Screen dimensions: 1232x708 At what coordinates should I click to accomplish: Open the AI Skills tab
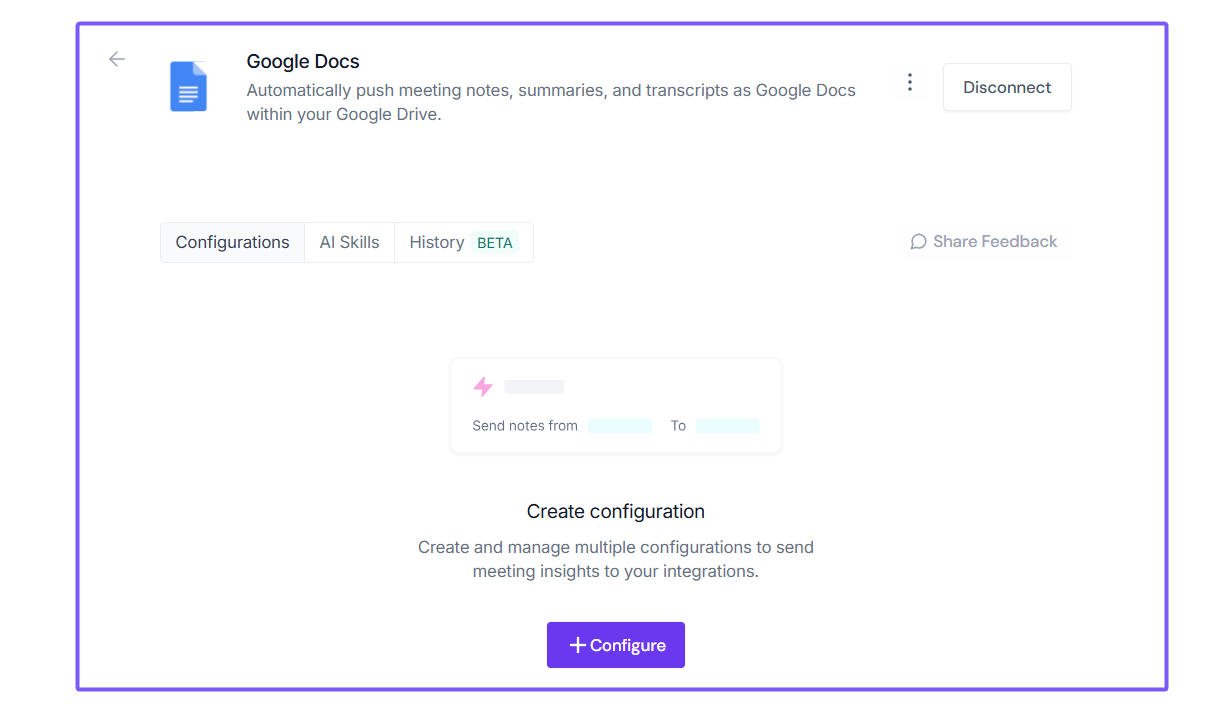[349, 242]
